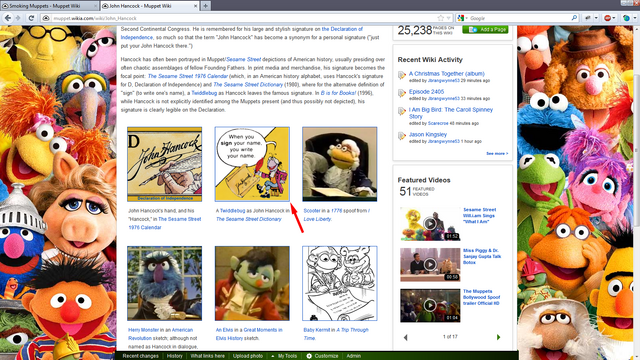Viewport: 640px width, 360px height.
Task: Open the John Hancock signature calendar thumbnail
Action: [x=164, y=164]
